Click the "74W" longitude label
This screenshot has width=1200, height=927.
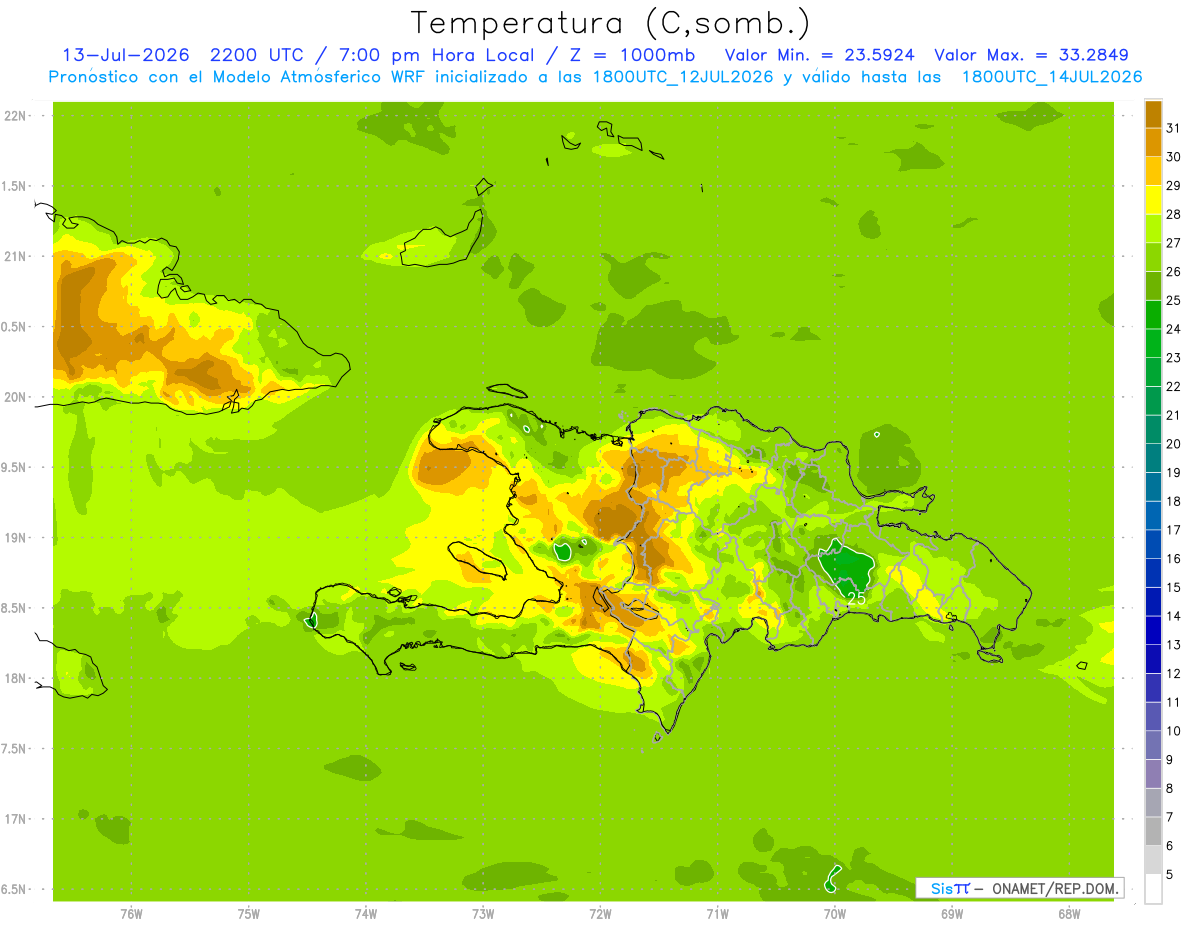tap(366, 913)
